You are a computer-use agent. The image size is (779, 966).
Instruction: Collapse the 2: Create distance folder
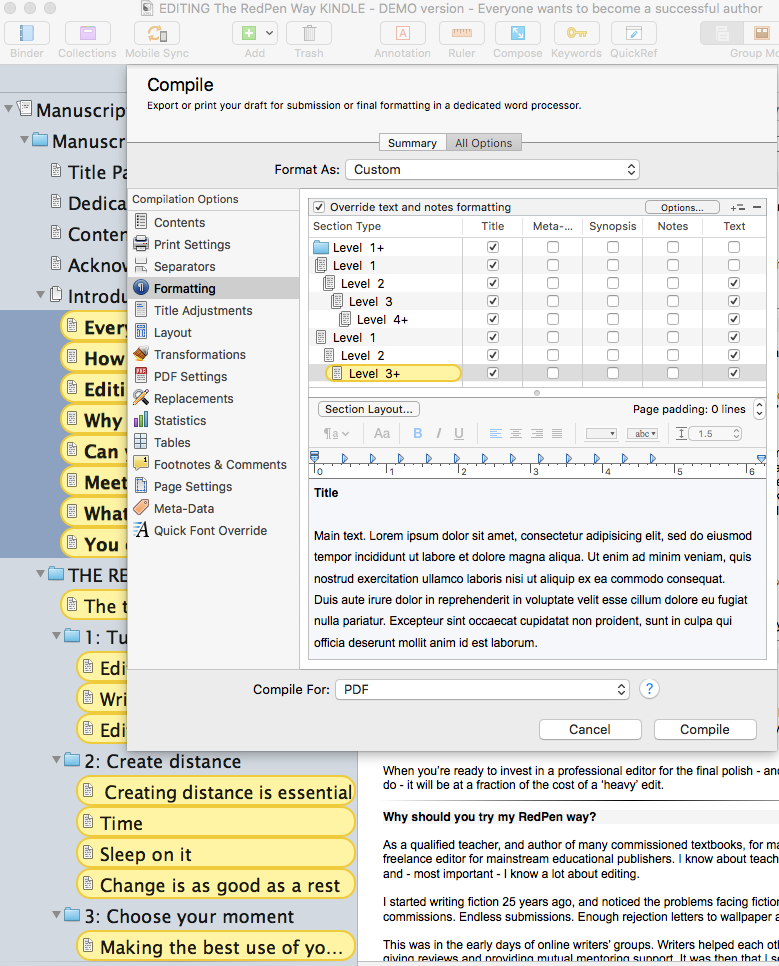[57, 760]
